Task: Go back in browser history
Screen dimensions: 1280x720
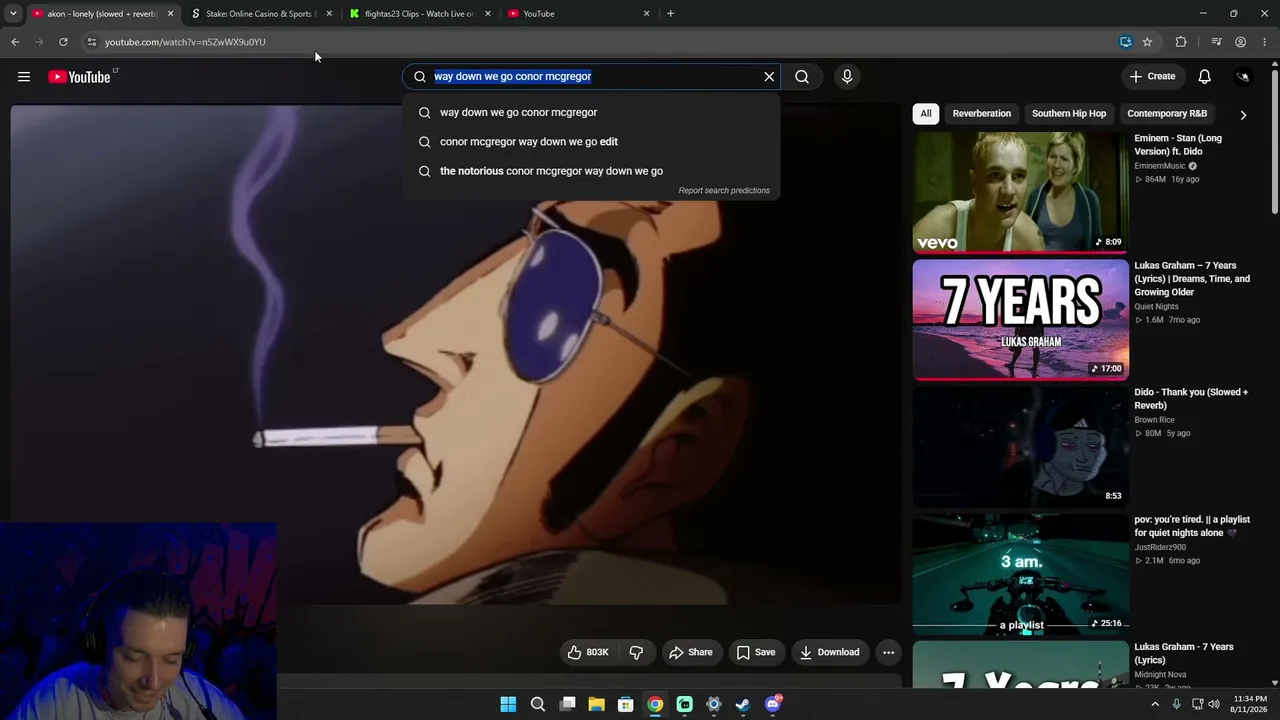Action: tap(15, 42)
